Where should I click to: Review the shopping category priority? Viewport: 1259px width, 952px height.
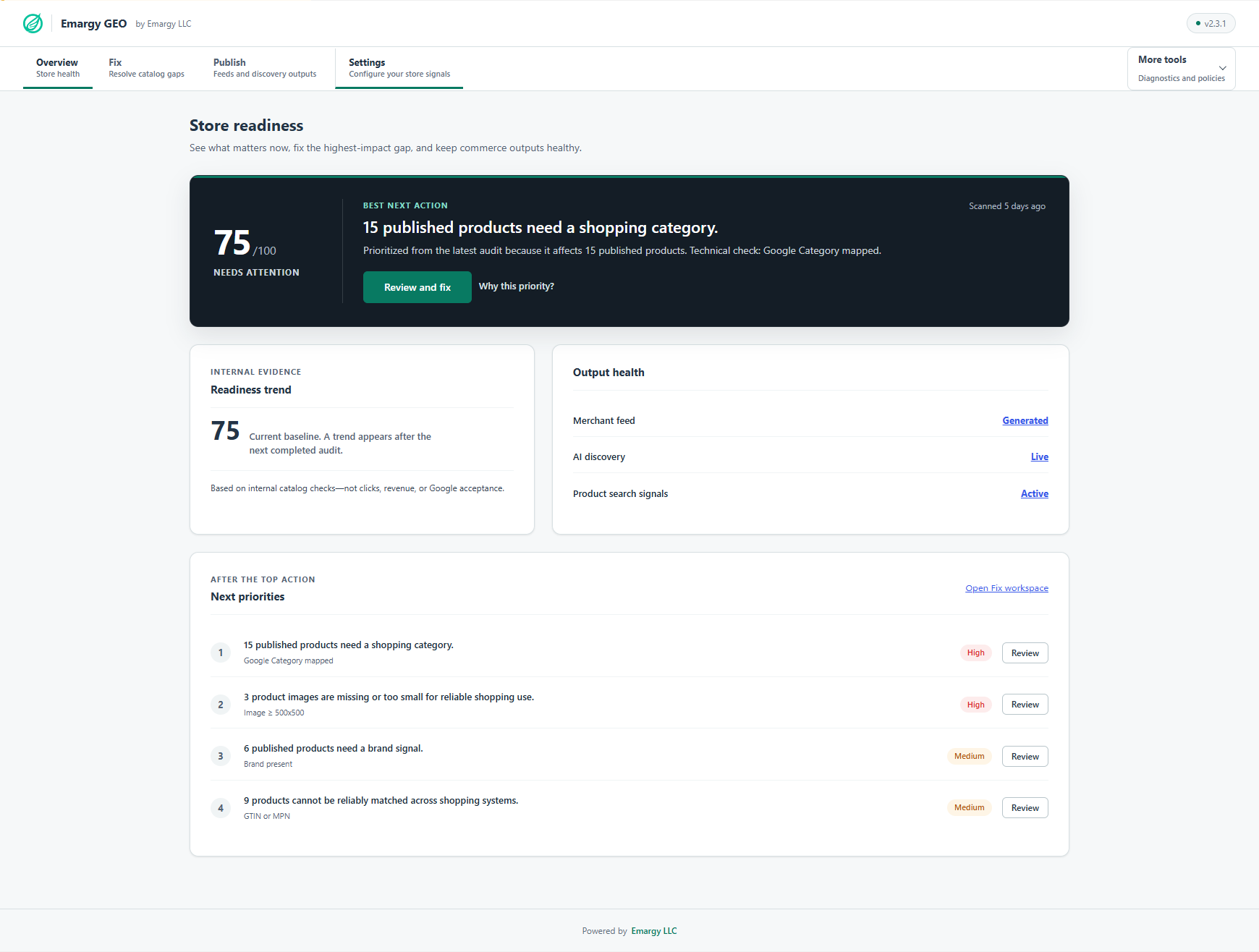[1025, 653]
